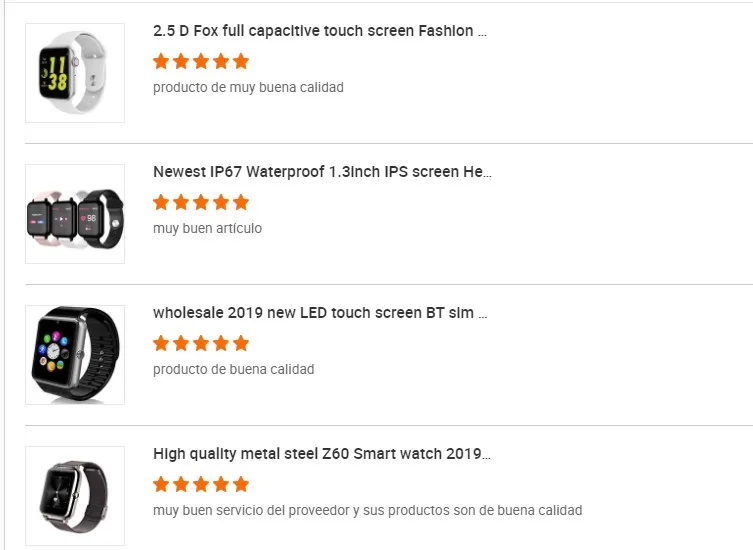Select review text "muy buen artículo"
The width and height of the screenshot is (753, 550).
pos(207,228)
